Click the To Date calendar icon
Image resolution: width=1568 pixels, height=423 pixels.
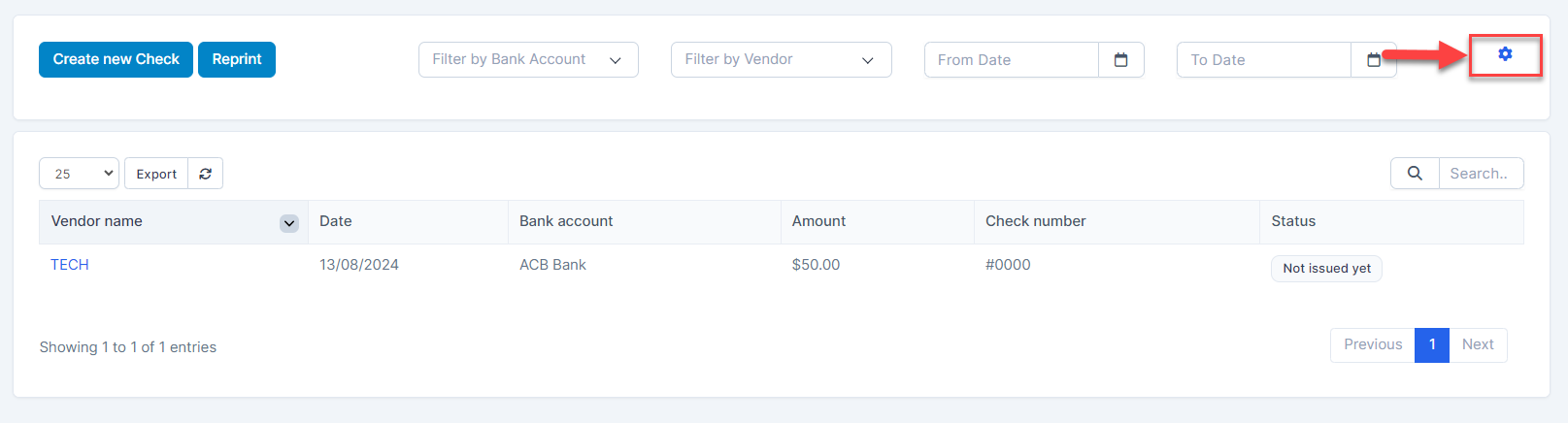pos(1374,60)
